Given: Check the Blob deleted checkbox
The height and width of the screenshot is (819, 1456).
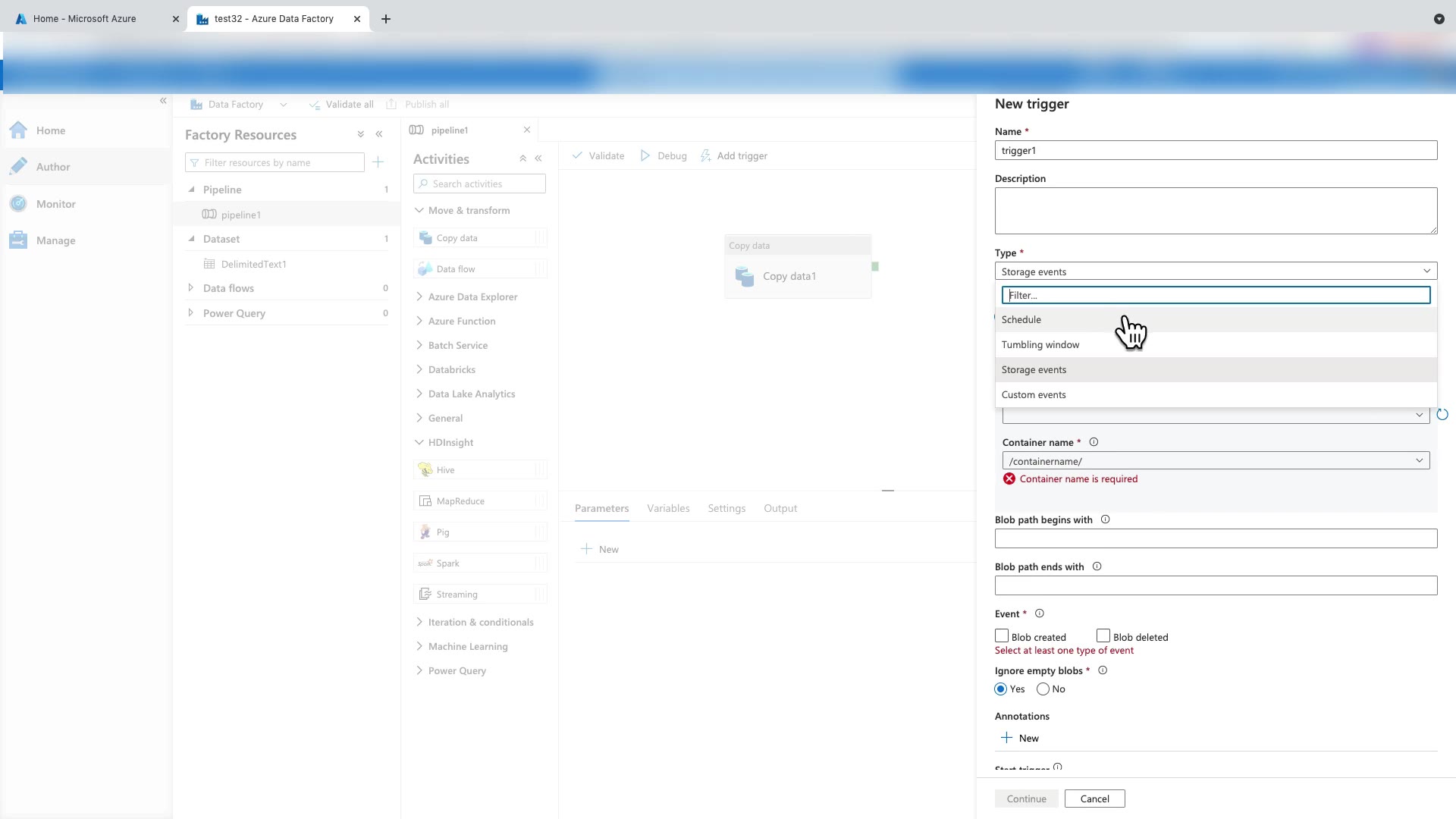Looking at the screenshot, I should [1103, 636].
